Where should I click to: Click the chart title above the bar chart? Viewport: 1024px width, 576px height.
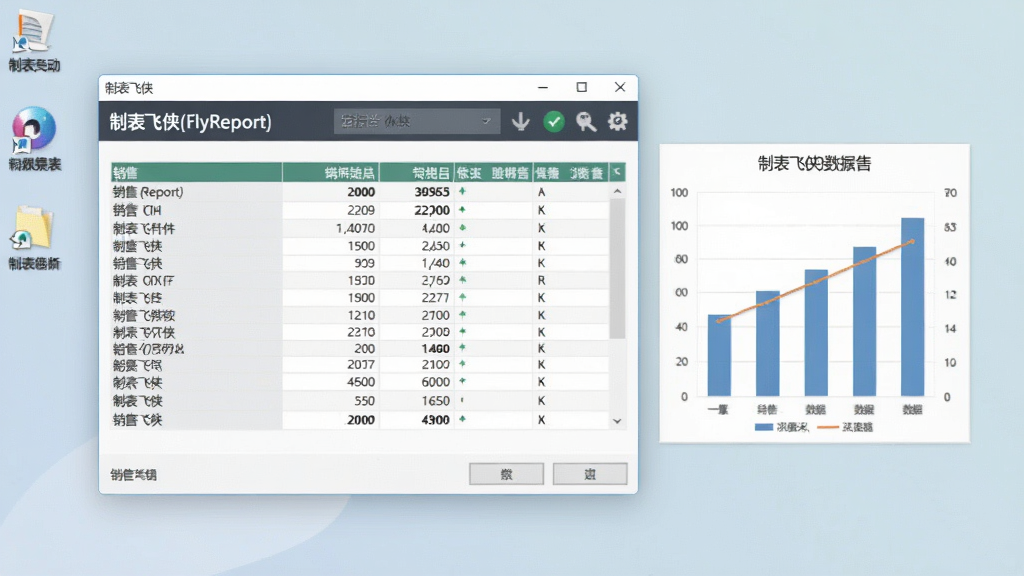pyautogui.click(x=814, y=163)
